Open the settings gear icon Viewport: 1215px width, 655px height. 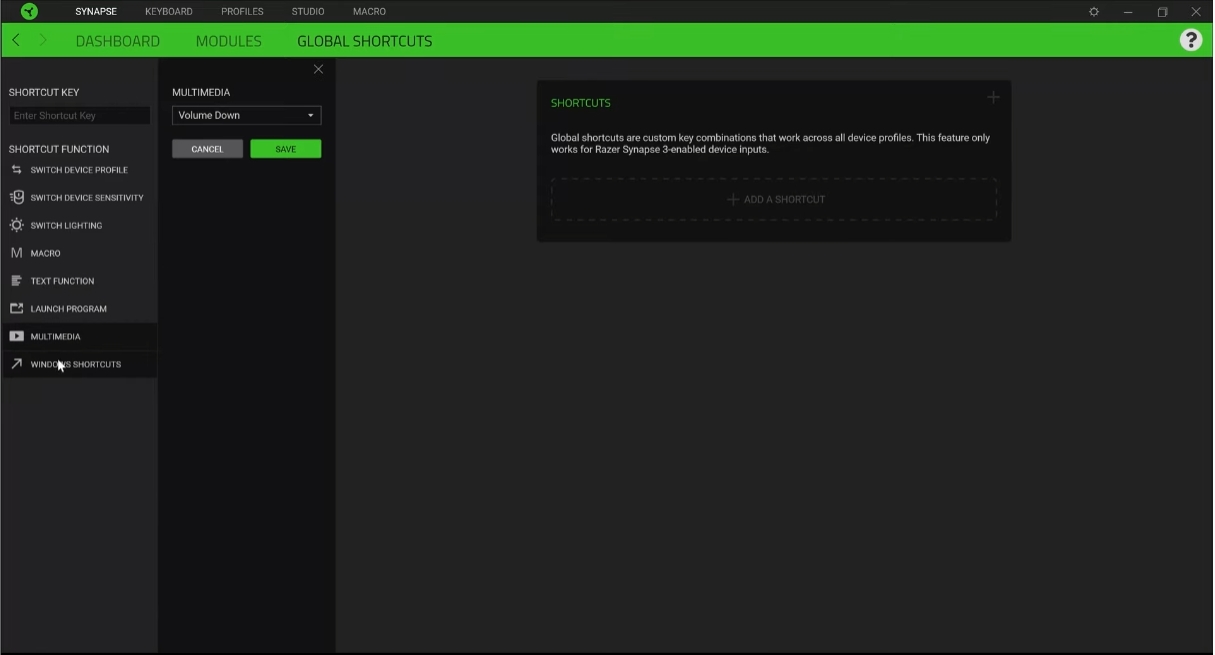[1094, 12]
